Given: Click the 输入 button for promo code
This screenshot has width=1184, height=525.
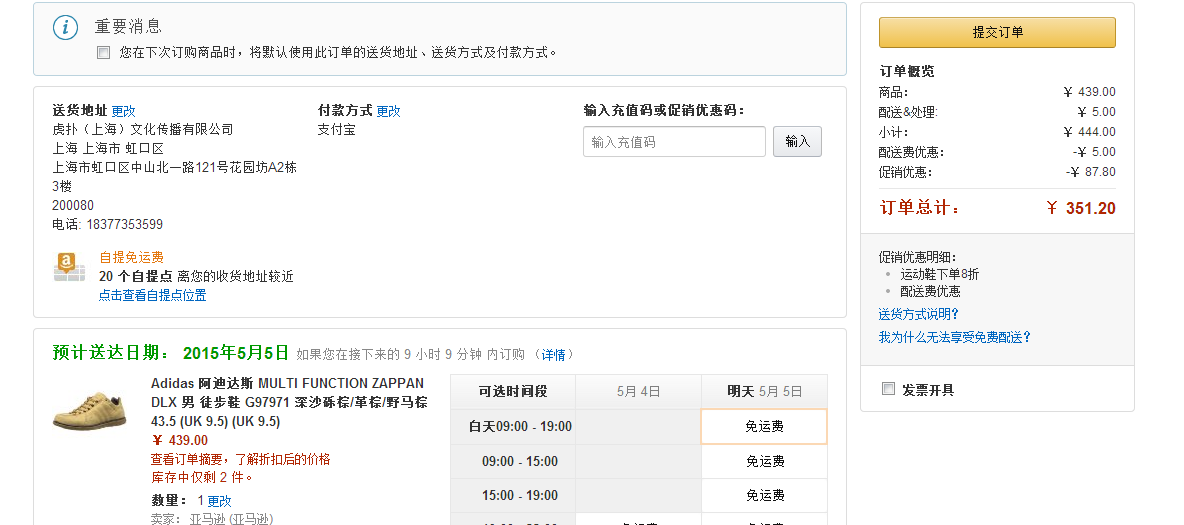Looking at the screenshot, I should click(797, 141).
